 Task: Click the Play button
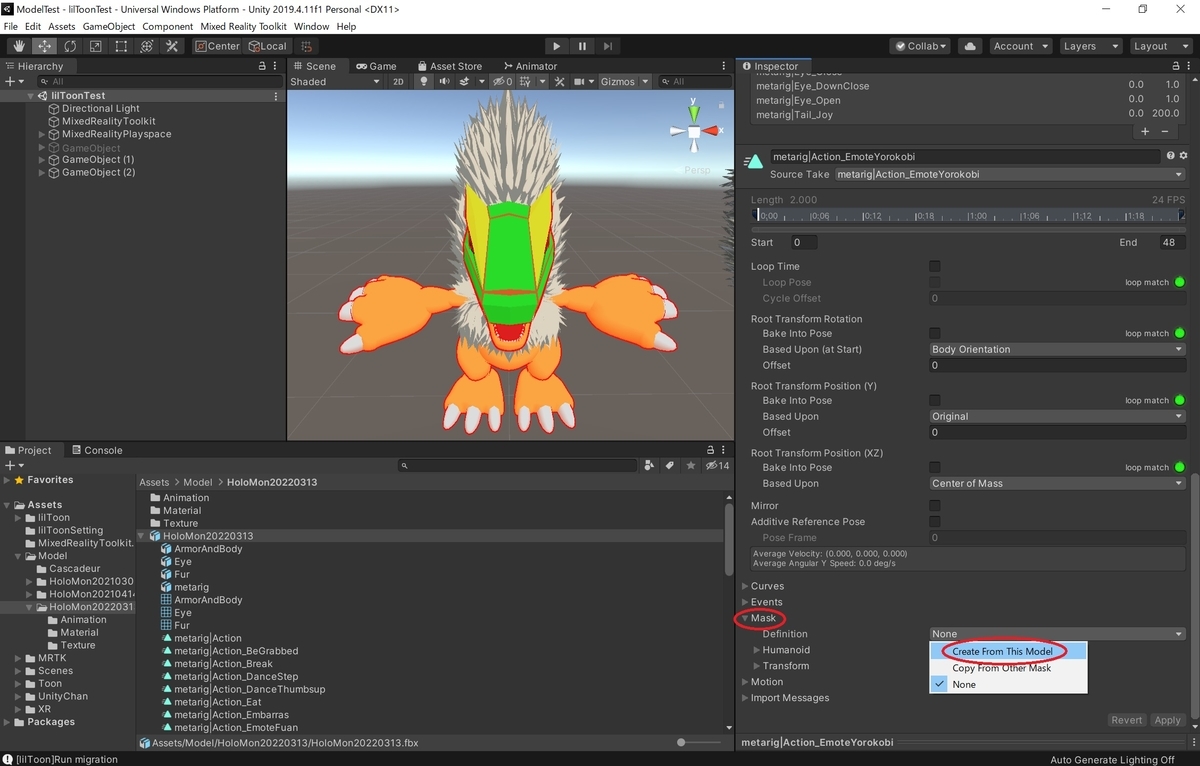point(557,46)
